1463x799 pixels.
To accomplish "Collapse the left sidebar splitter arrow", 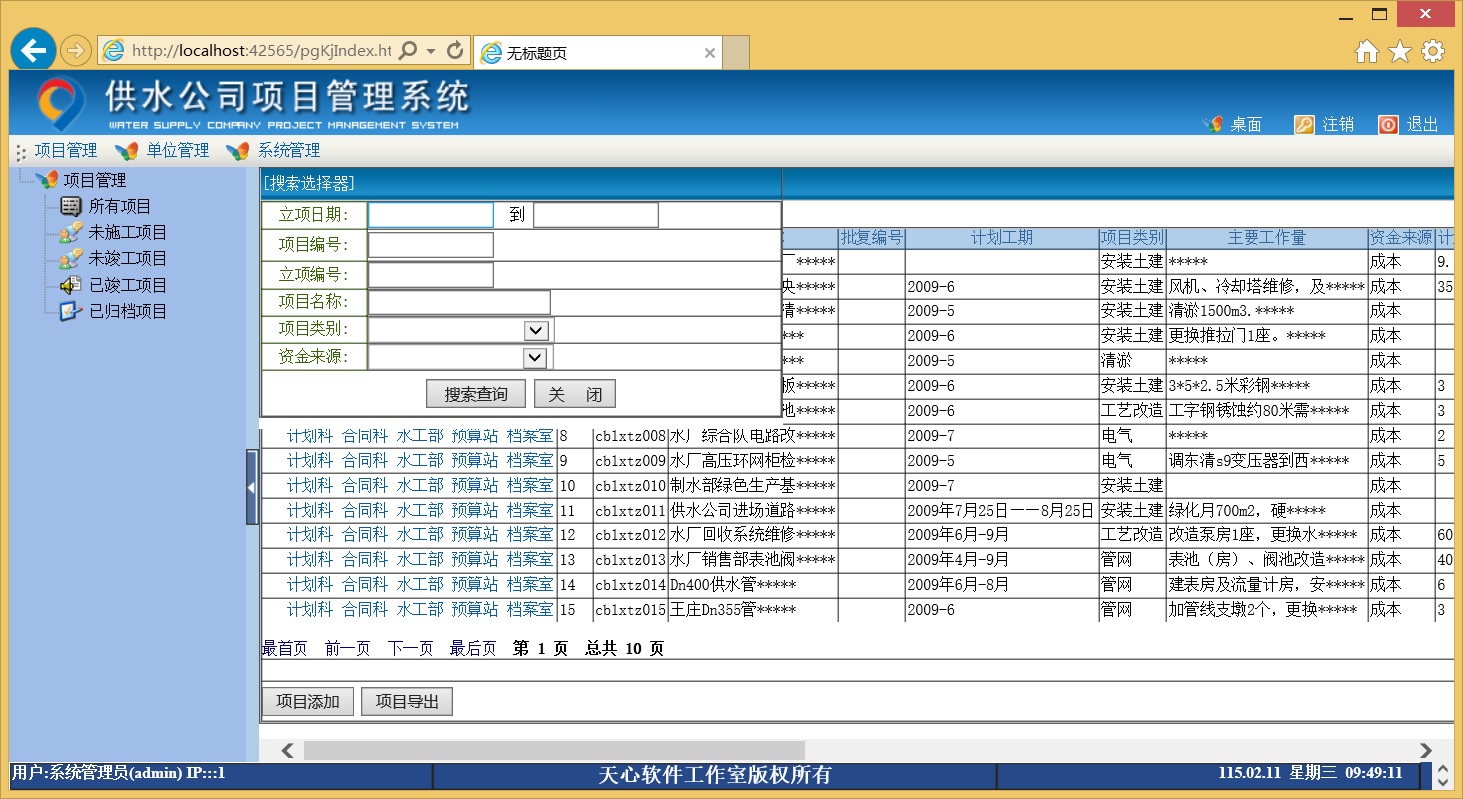I will pos(252,487).
